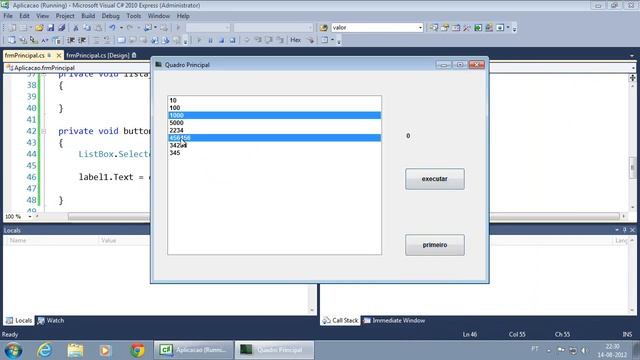Open the Project menu
This screenshot has height=360, width=640.
coord(65,16)
